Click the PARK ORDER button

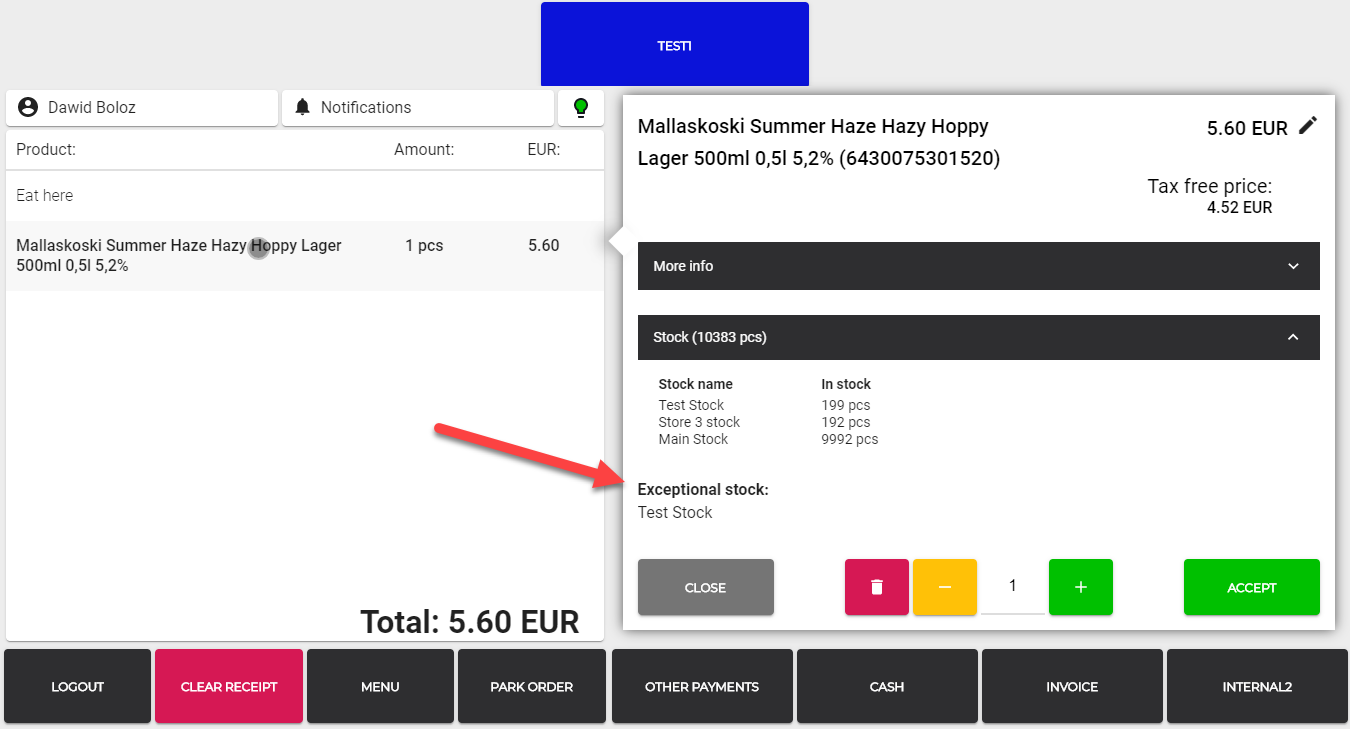[531, 687]
